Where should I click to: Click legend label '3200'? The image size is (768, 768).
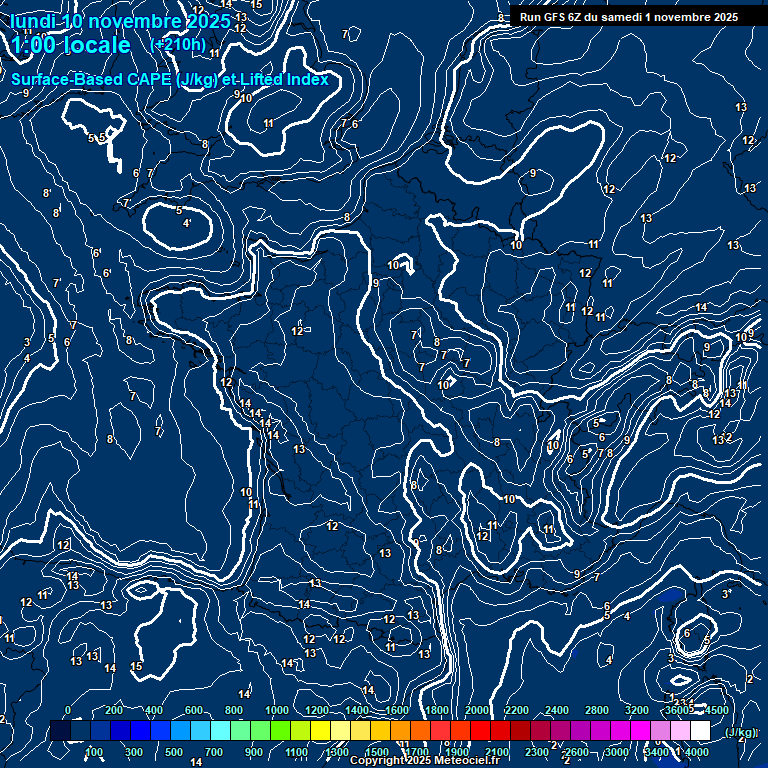(637, 710)
